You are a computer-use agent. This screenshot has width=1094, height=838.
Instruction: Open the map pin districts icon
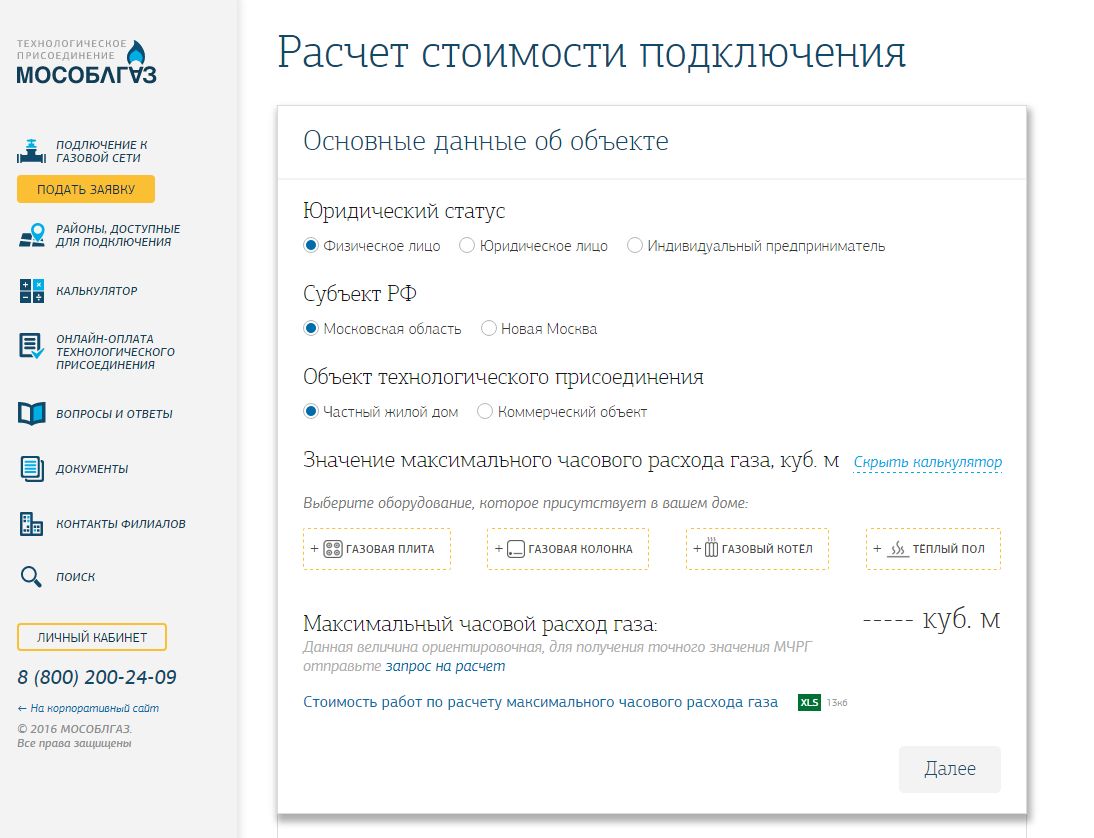pos(32,236)
